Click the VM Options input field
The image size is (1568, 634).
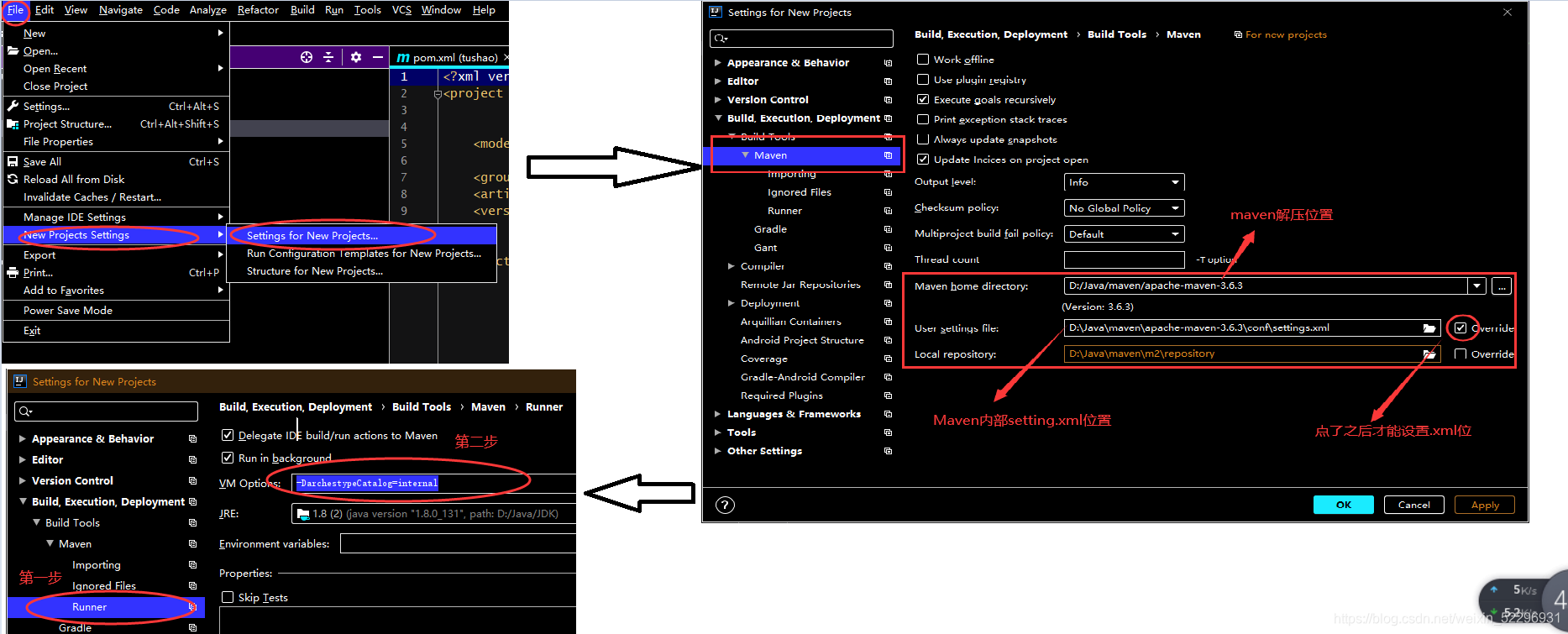(x=433, y=484)
